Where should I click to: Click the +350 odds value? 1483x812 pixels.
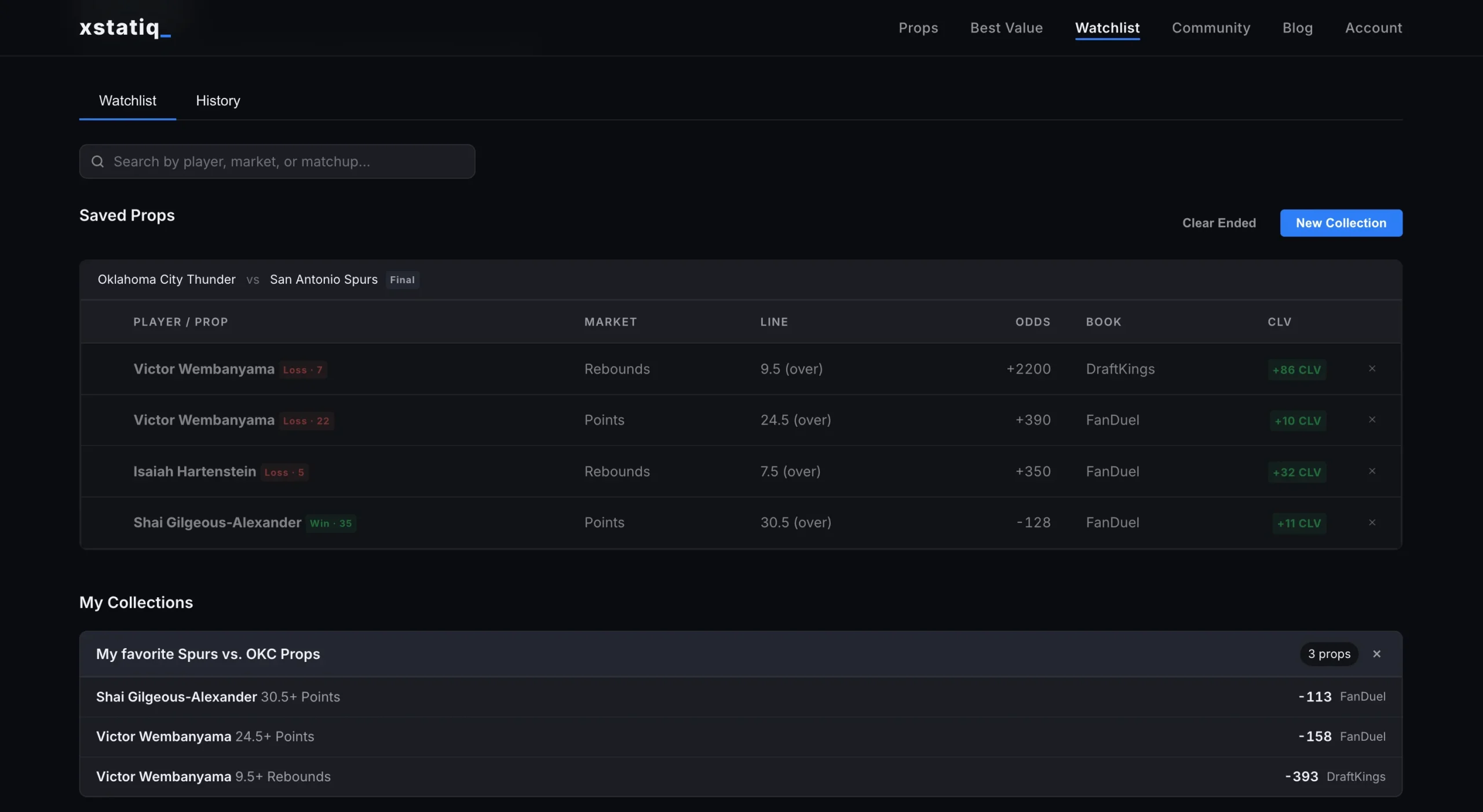click(1033, 471)
